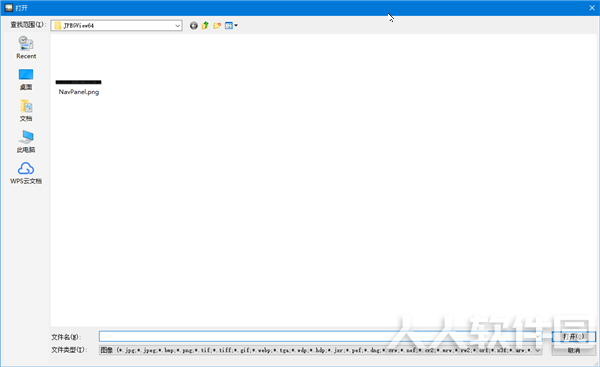The height and width of the screenshot is (367, 600).
Task: Jump to the 桌面 desktop location
Action: [x=26, y=79]
